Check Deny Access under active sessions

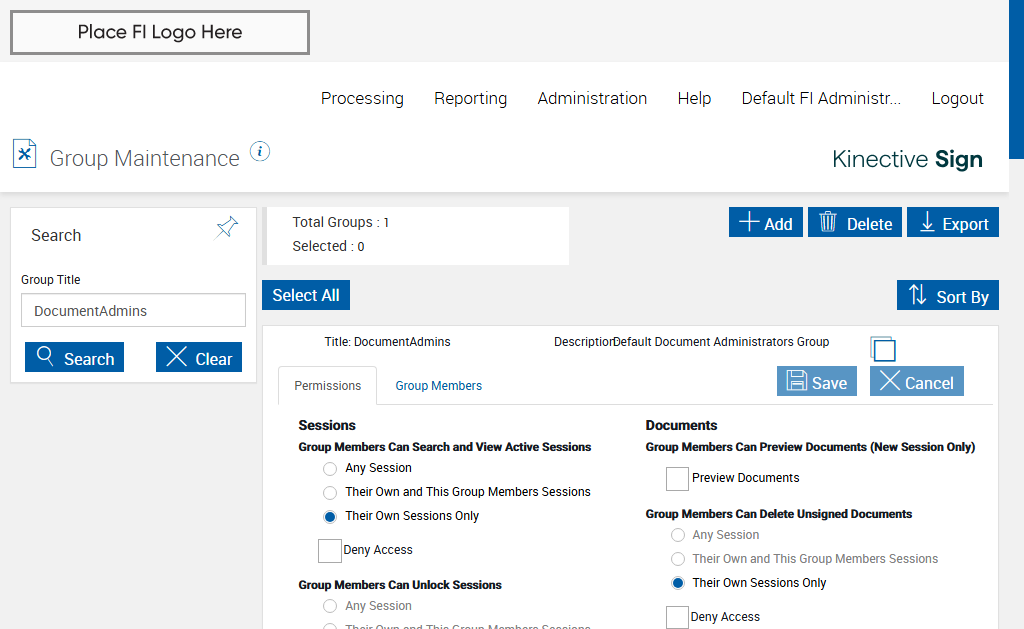tap(330, 550)
